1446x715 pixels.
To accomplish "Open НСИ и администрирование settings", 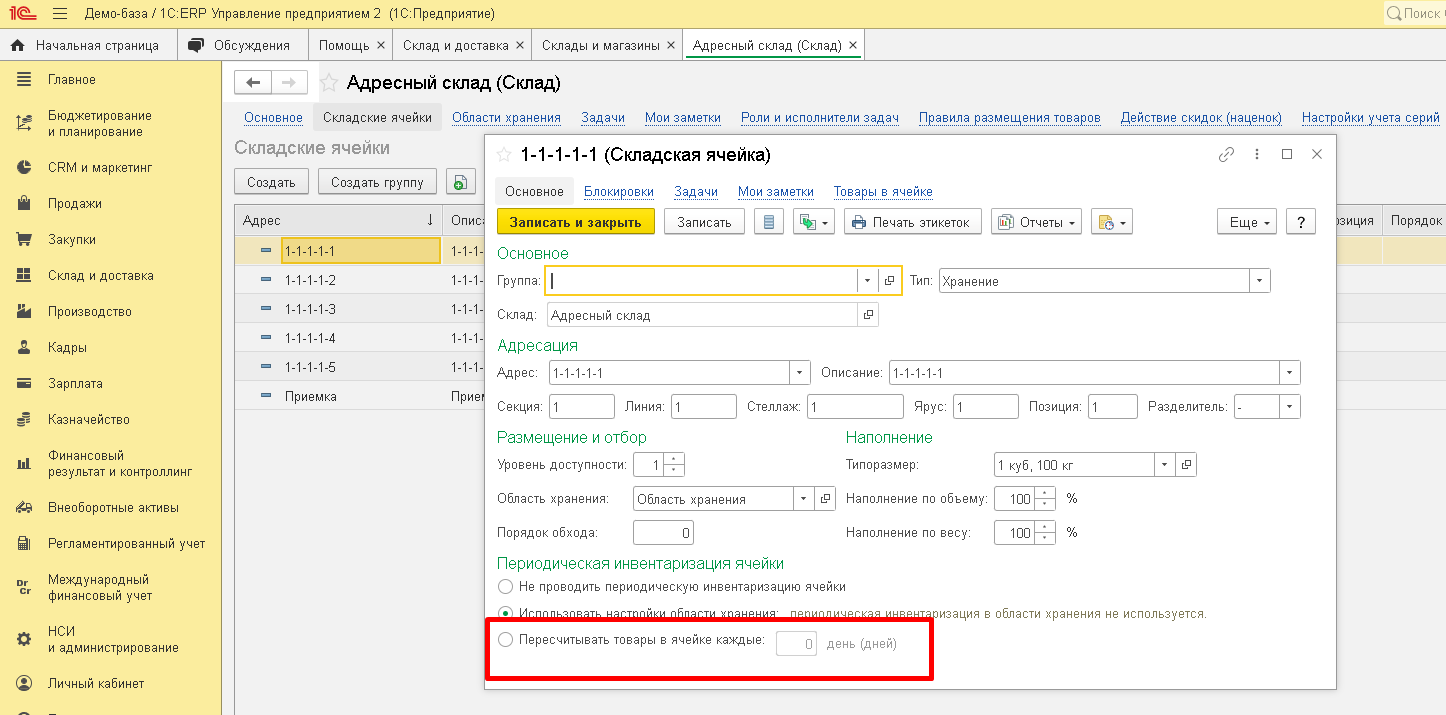I will point(111,640).
